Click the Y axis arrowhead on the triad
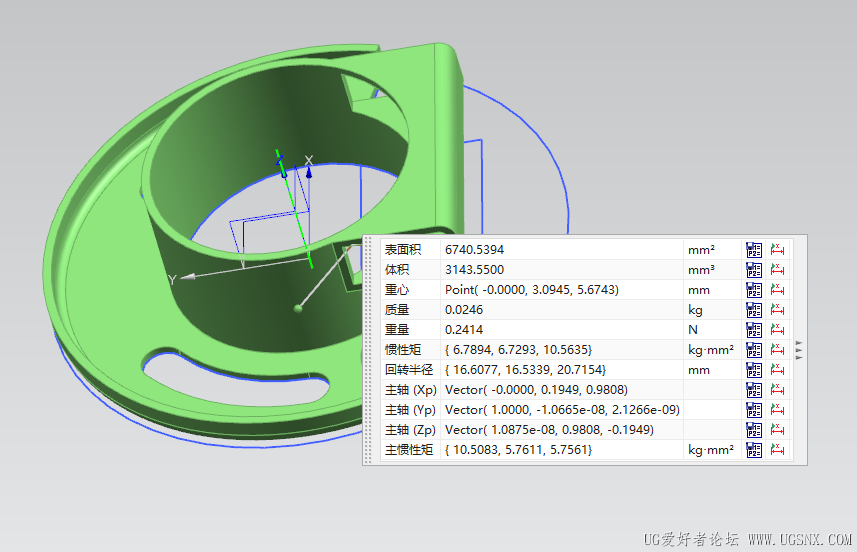The height and width of the screenshot is (552, 857). point(187,277)
